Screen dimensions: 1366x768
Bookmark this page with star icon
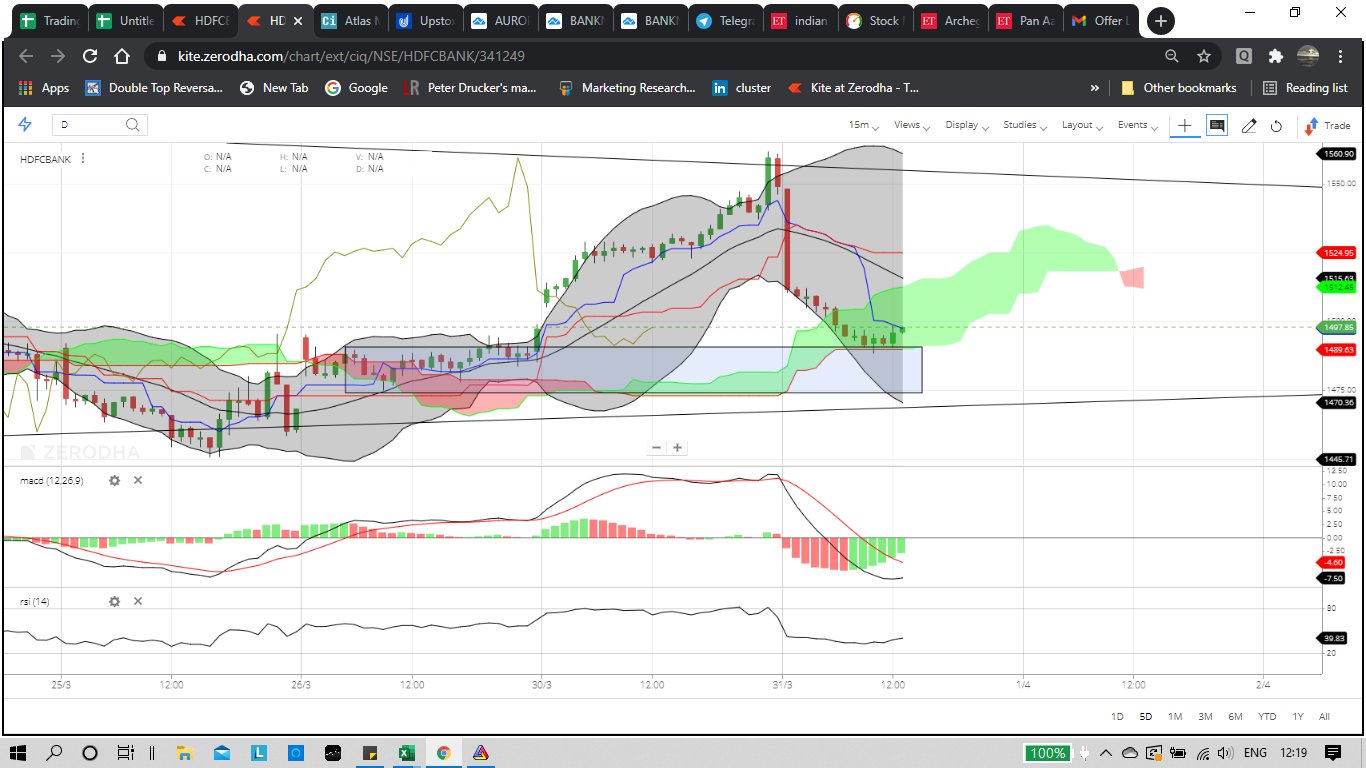(x=1203, y=56)
